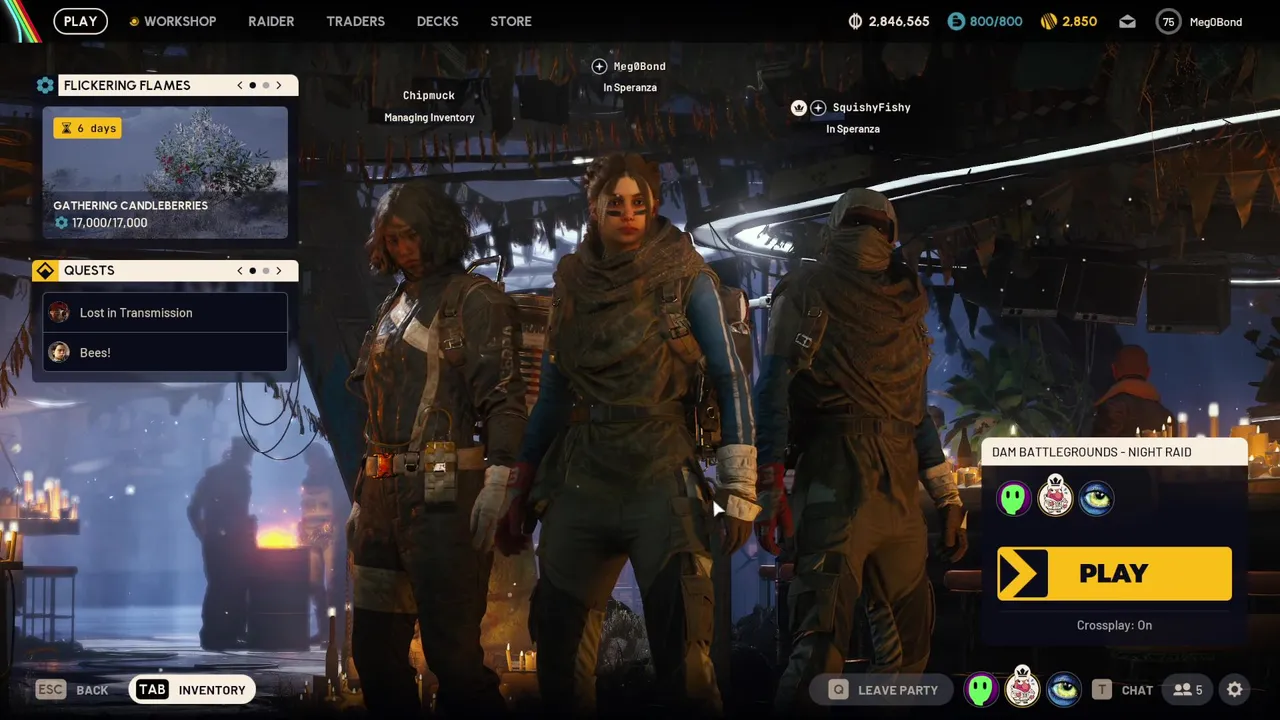Click the 17,000/17,000 progress value
The height and width of the screenshot is (720, 1280).
coord(109,223)
